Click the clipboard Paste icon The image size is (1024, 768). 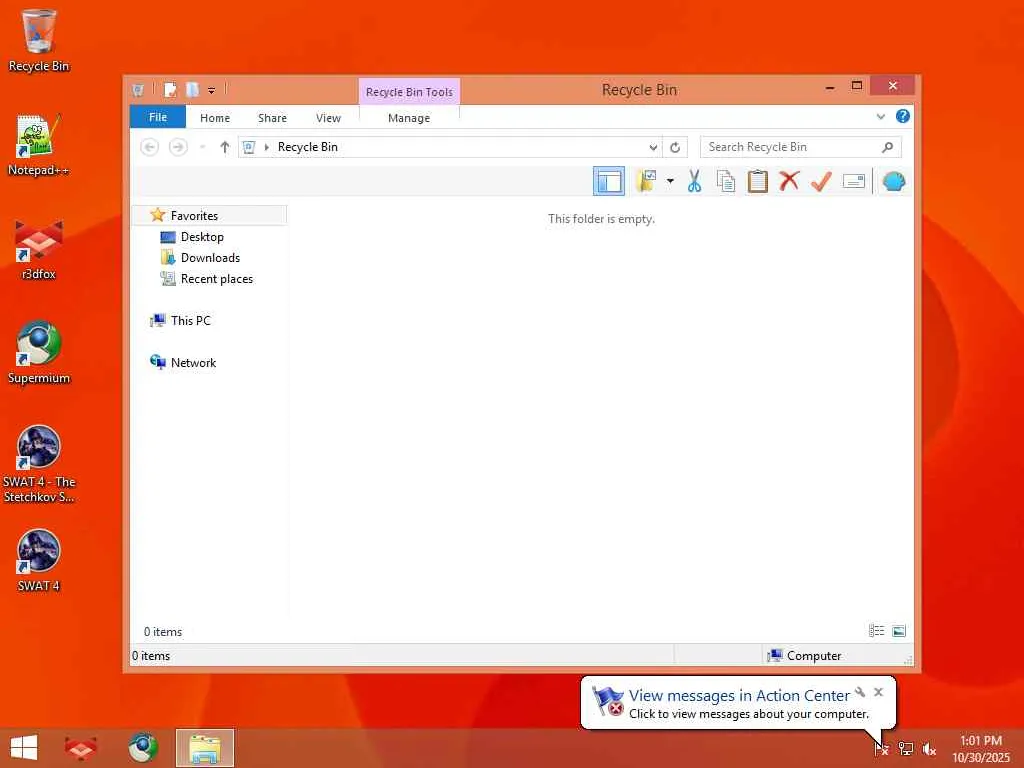(758, 181)
